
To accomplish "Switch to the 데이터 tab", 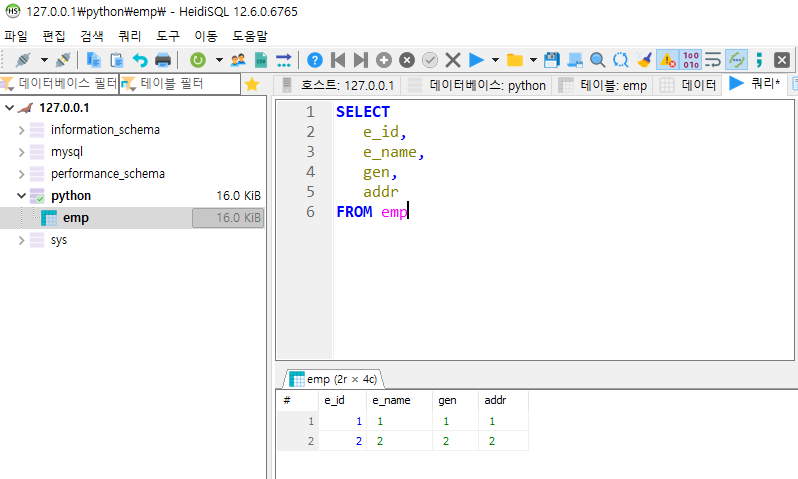I will click(688, 85).
